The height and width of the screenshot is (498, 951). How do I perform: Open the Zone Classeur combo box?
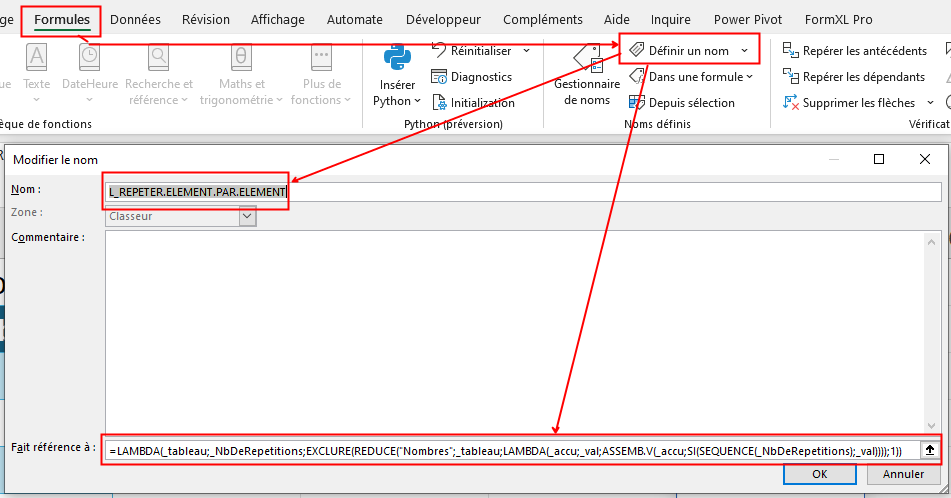[x=247, y=216]
